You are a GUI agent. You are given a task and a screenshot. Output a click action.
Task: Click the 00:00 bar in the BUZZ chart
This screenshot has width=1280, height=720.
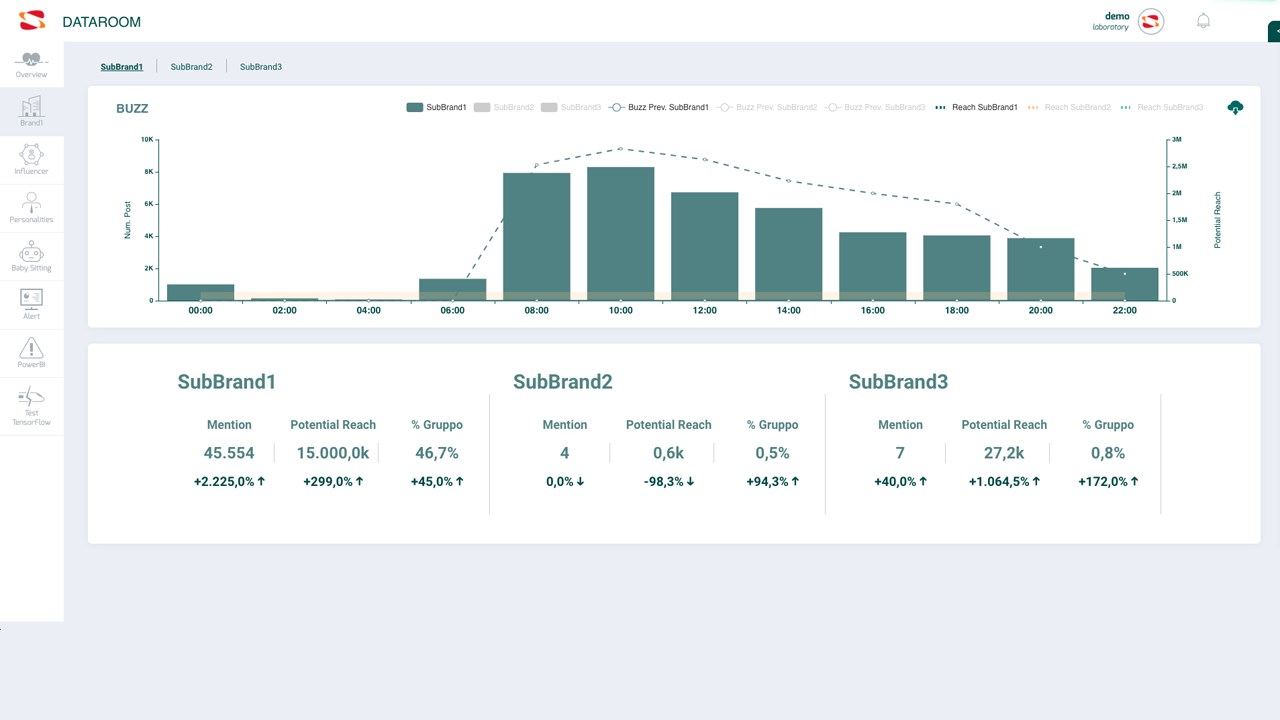click(x=200, y=292)
